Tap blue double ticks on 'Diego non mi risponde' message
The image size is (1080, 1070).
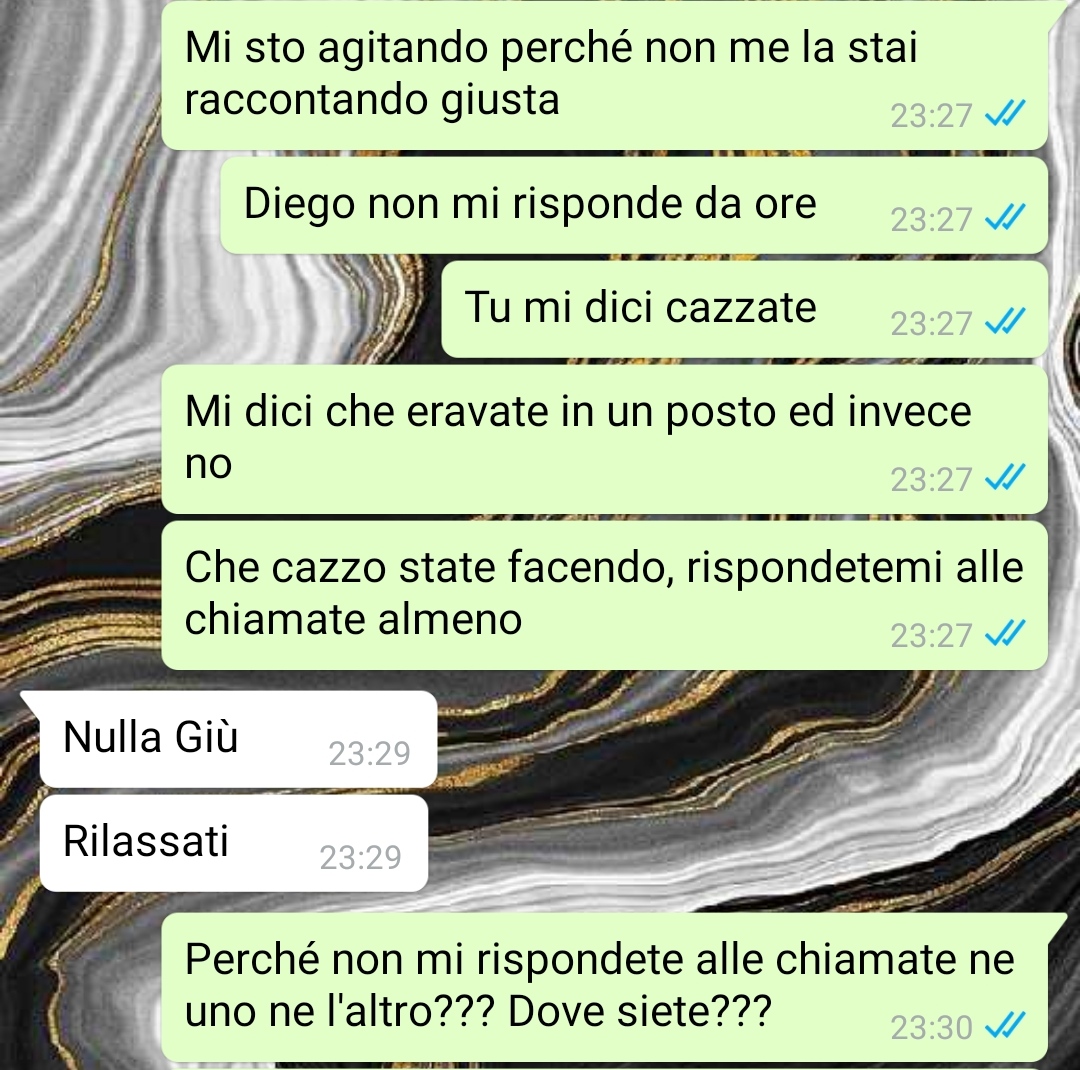pos(1005,218)
